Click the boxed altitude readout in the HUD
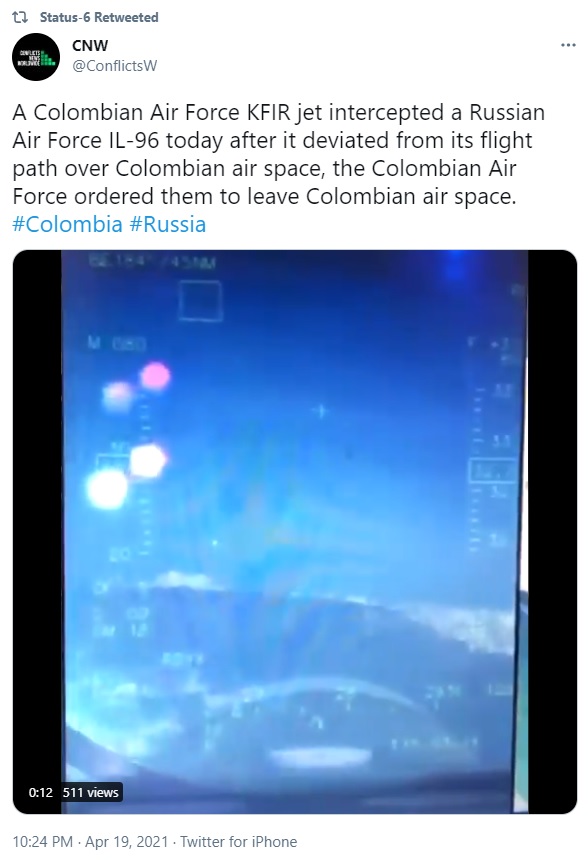The height and width of the screenshot is (860, 588). [493, 471]
